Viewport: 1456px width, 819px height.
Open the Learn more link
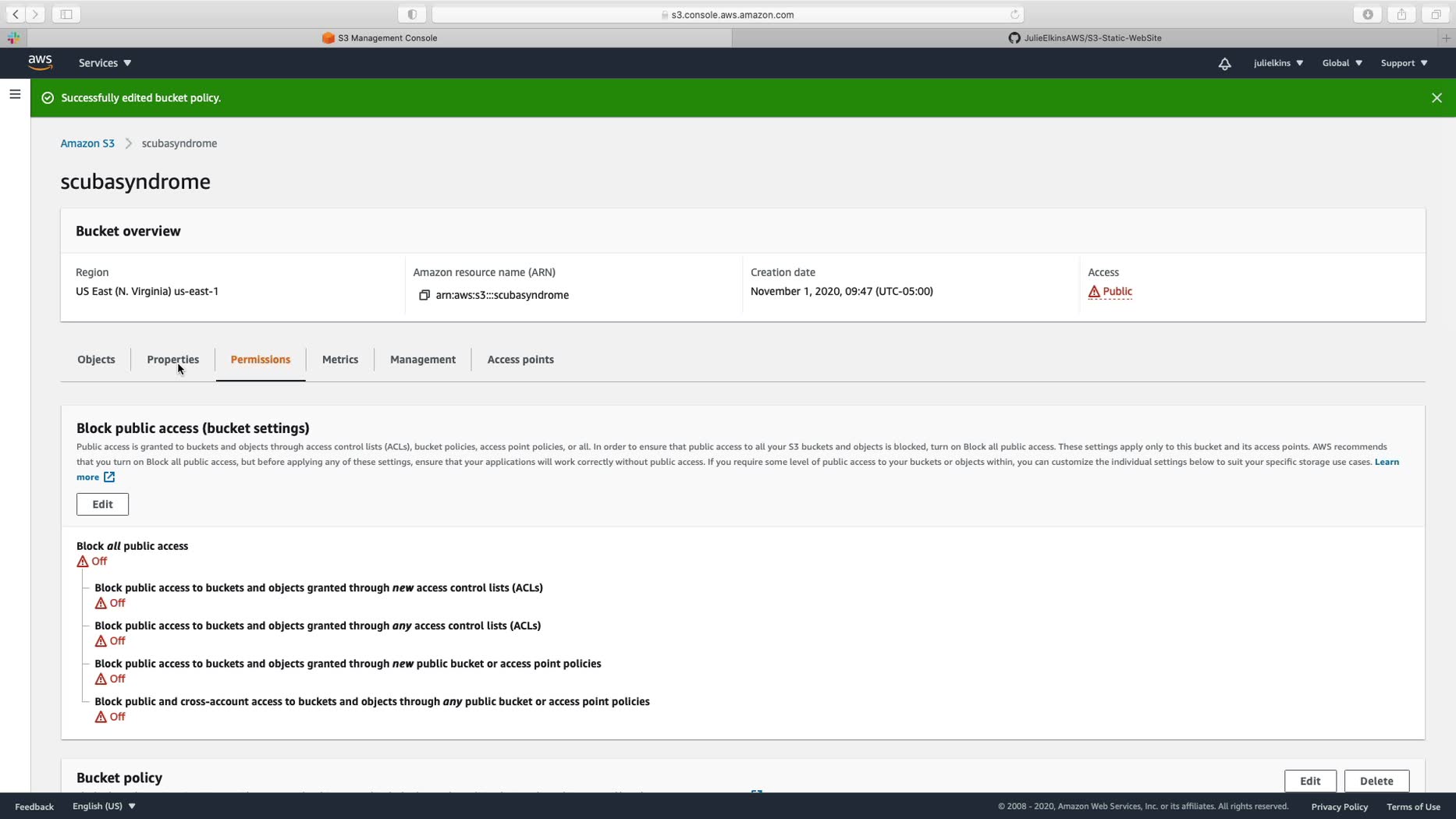tap(1387, 462)
